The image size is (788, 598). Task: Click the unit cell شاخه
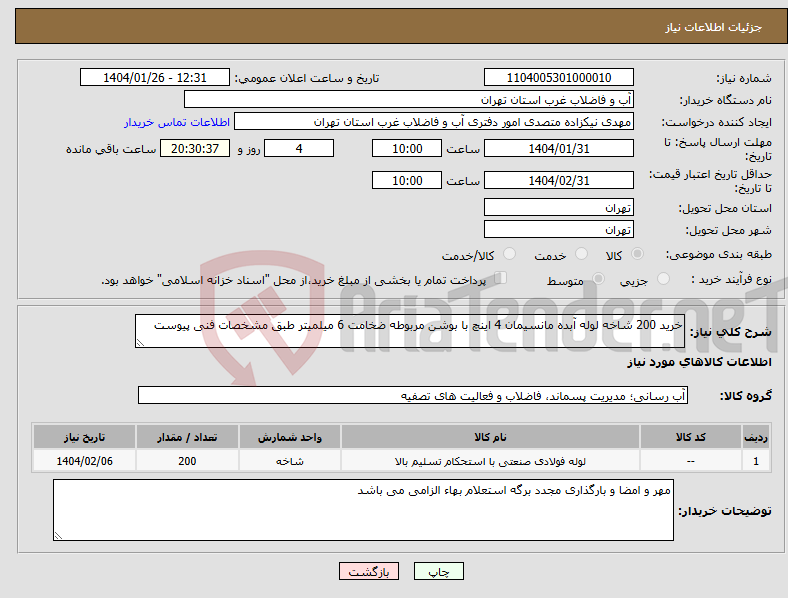pos(290,461)
